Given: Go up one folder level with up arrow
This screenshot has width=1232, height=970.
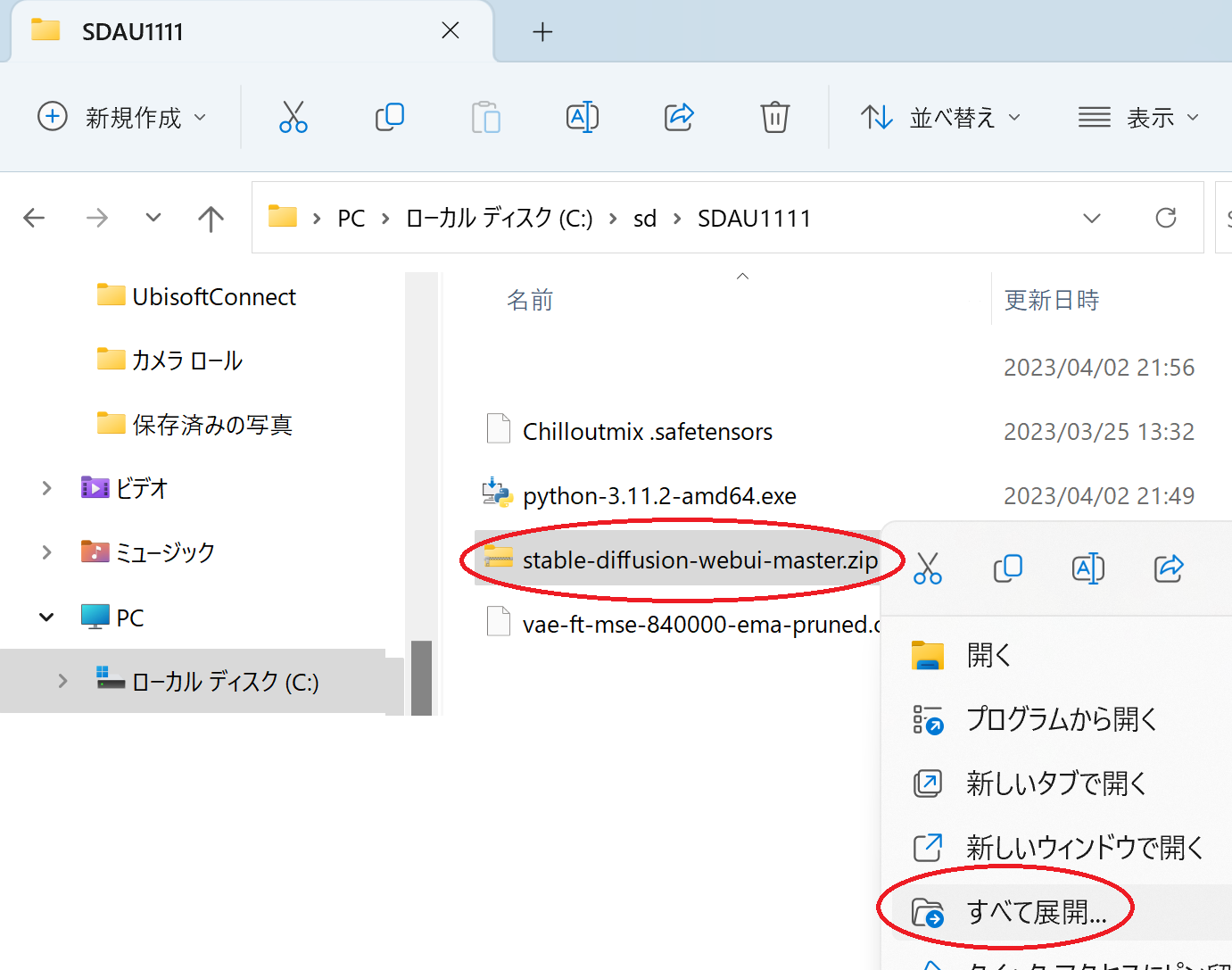Looking at the screenshot, I should coord(211,219).
